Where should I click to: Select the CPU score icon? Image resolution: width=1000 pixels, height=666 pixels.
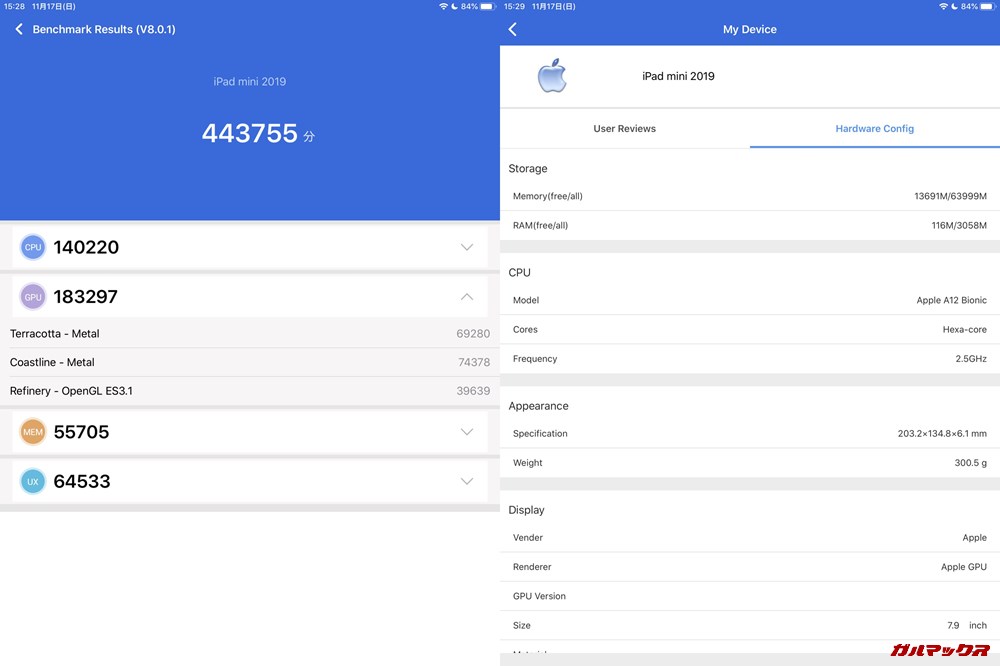point(33,246)
